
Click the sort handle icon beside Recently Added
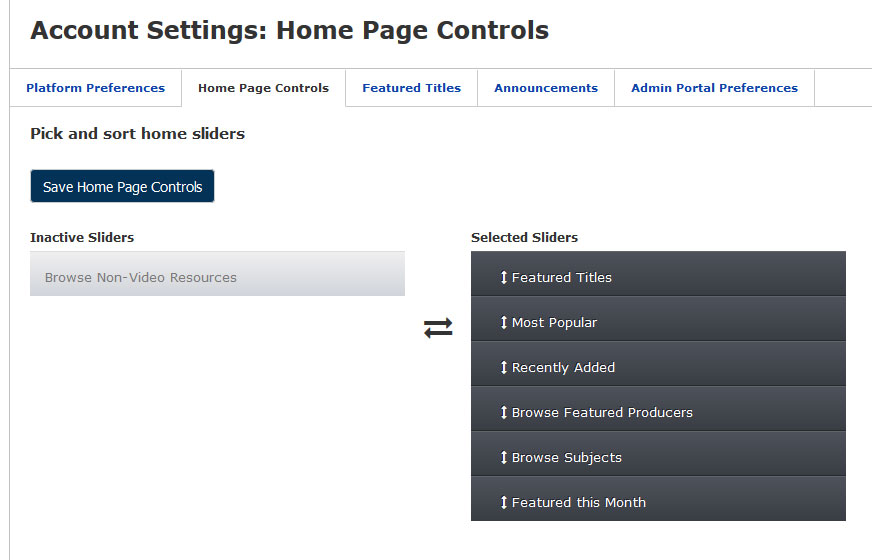[x=503, y=367]
